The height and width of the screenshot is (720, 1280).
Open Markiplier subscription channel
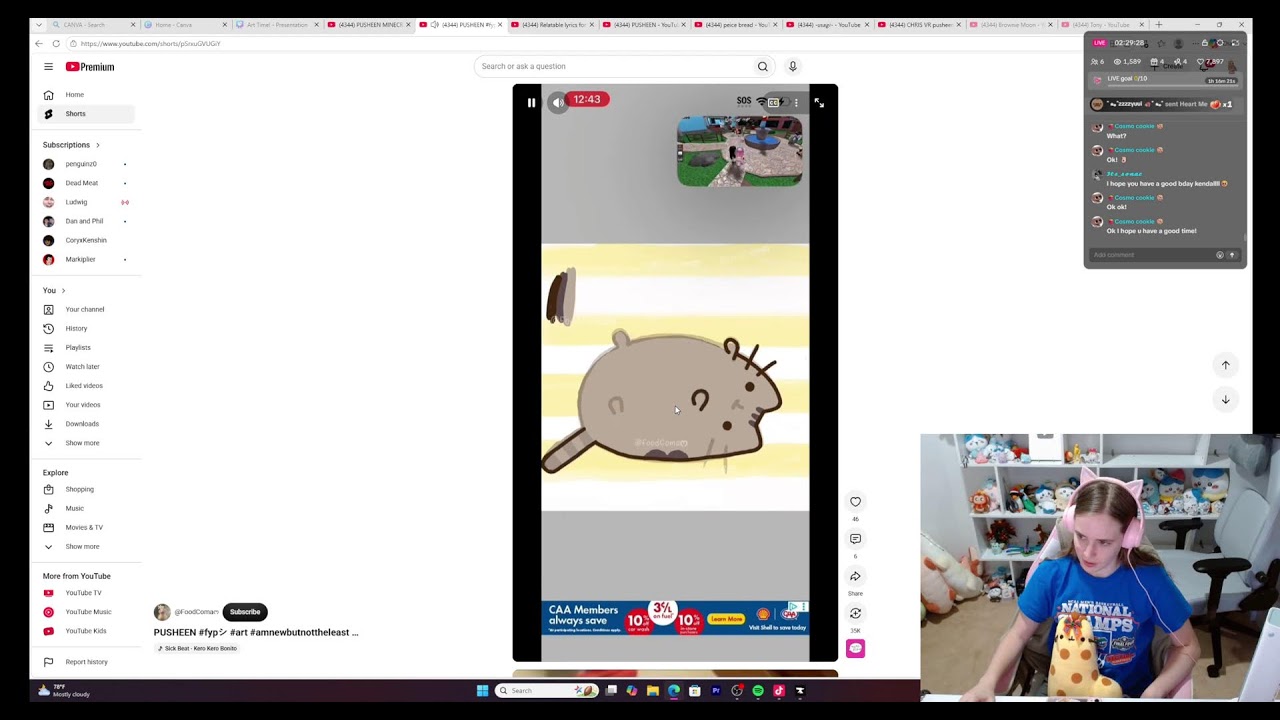[x=86, y=260]
